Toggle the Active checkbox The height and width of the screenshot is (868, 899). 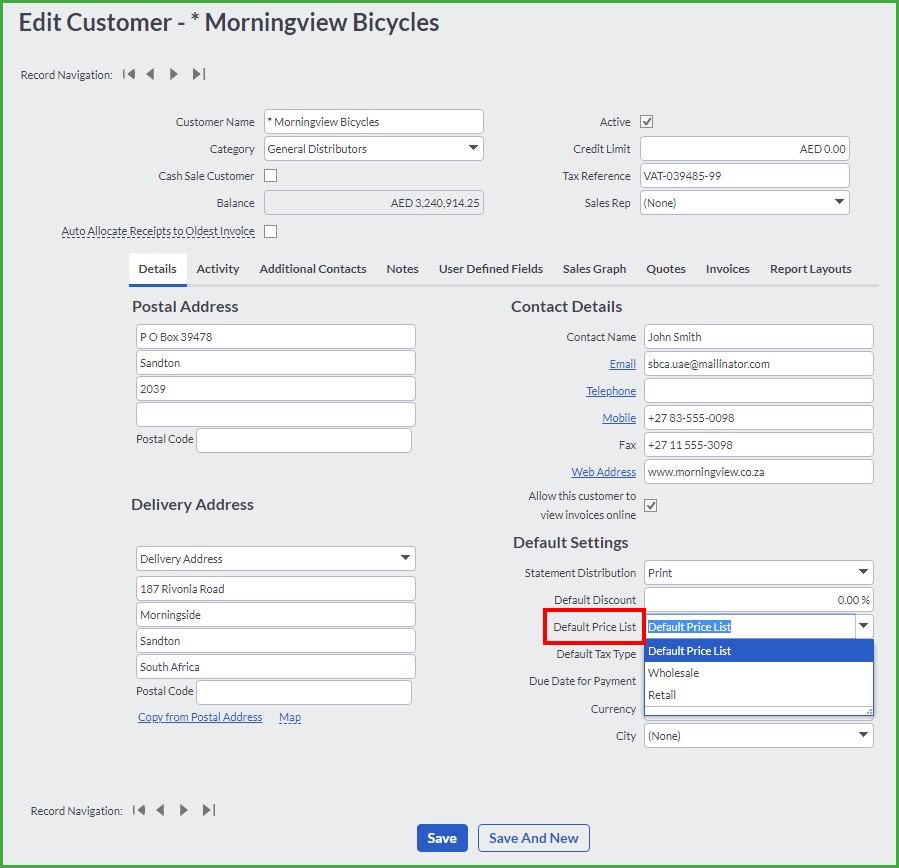click(x=647, y=122)
